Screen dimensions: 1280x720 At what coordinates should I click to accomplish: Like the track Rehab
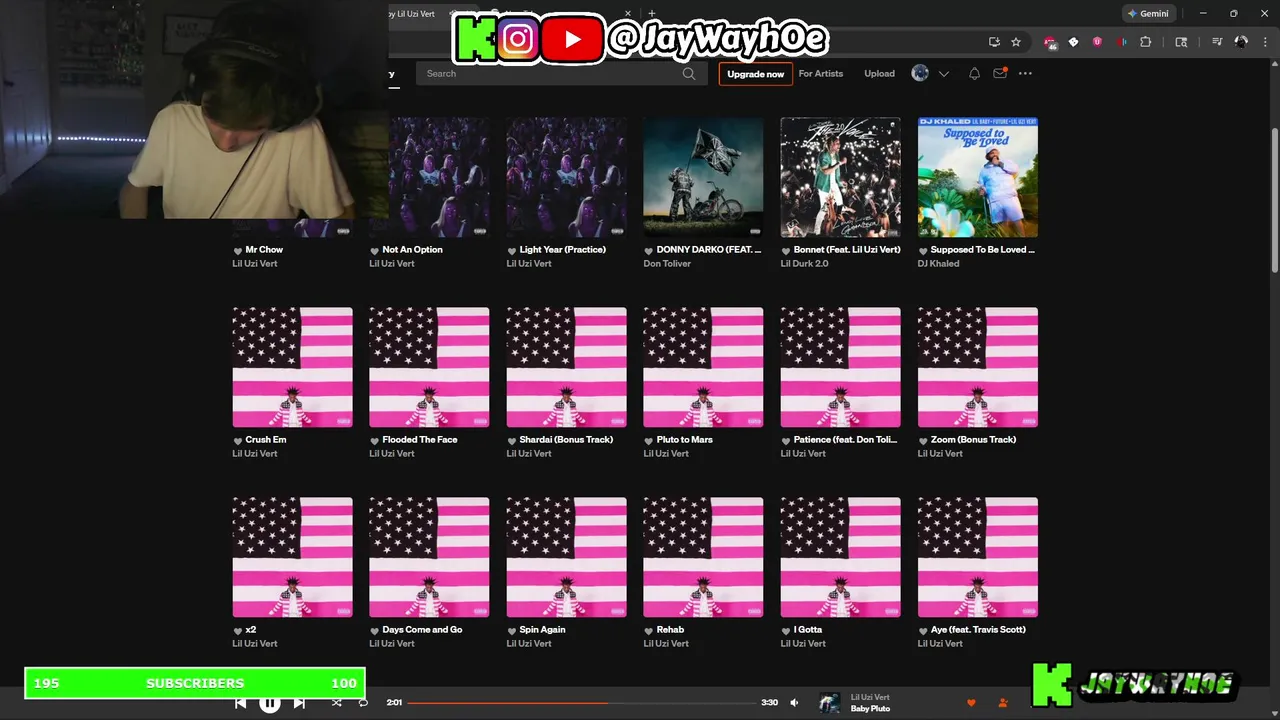(649, 631)
